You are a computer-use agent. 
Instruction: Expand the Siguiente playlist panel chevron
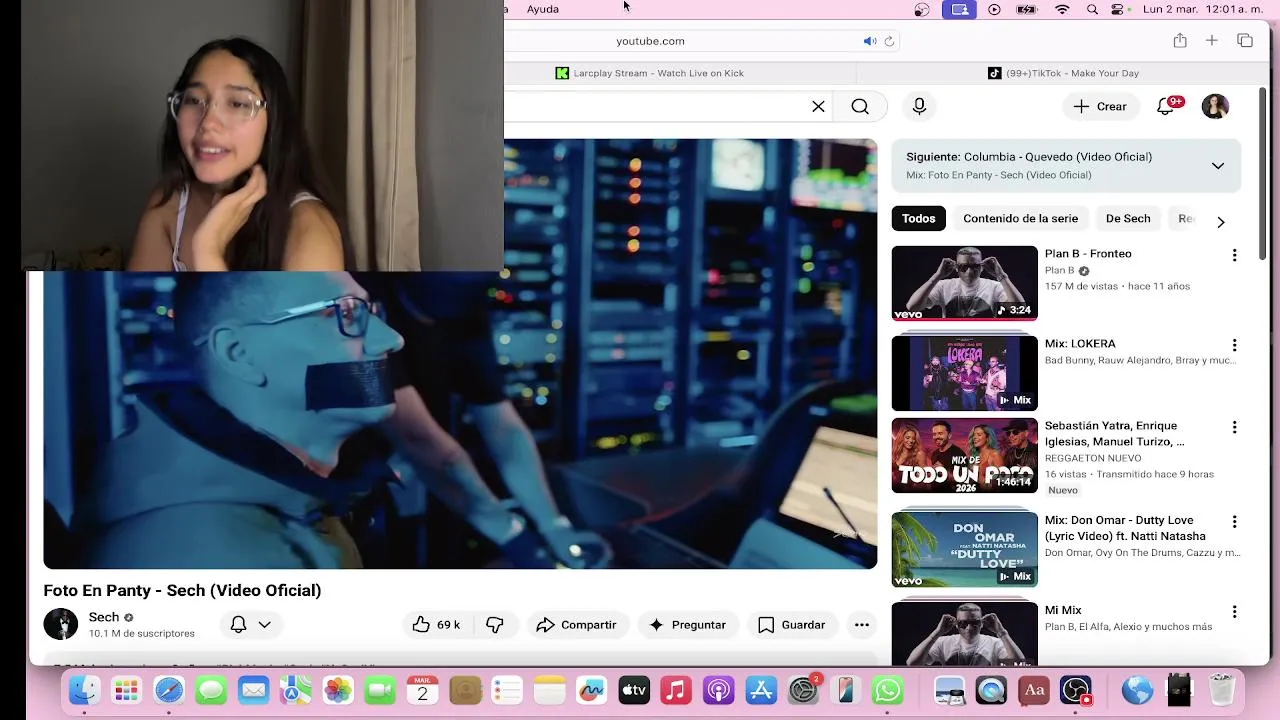coord(1218,166)
